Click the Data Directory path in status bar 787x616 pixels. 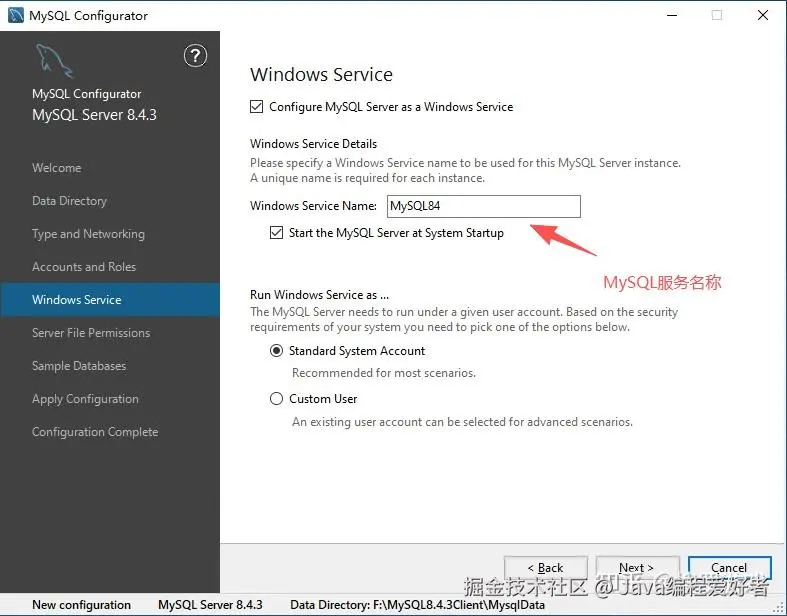tap(418, 605)
